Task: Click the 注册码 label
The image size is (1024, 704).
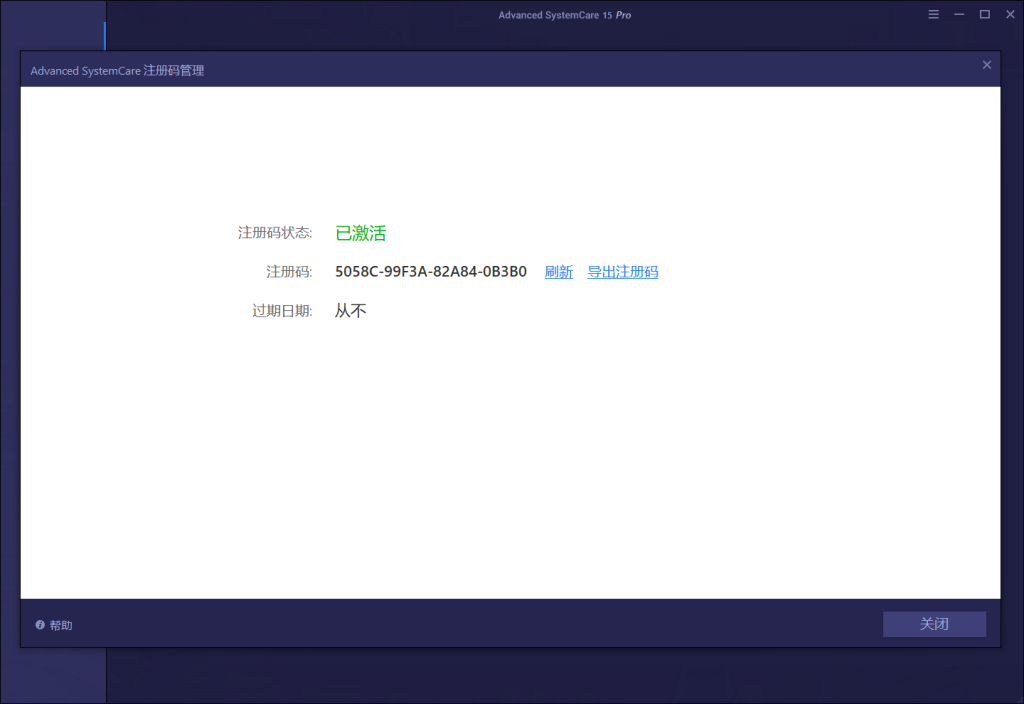Action: click(289, 272)
